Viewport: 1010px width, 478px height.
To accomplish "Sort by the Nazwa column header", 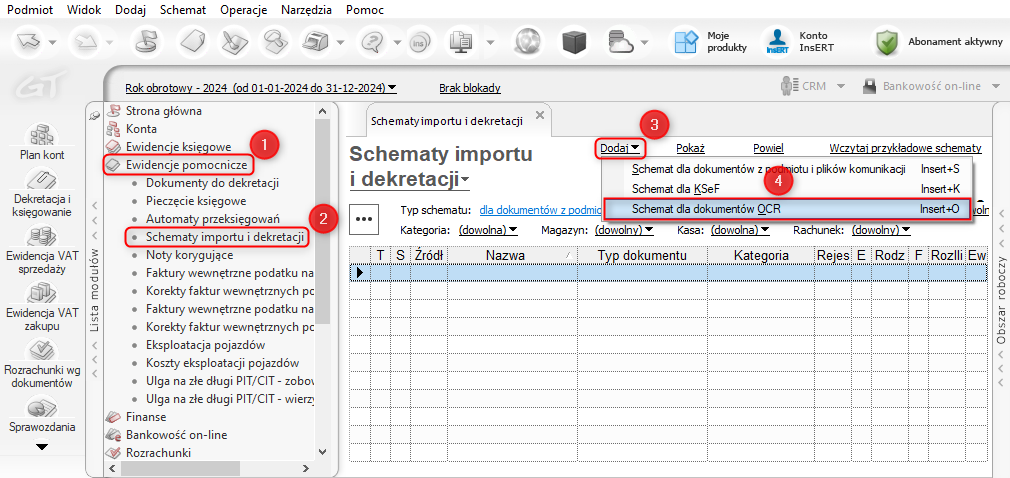I will tap(513, 255).
